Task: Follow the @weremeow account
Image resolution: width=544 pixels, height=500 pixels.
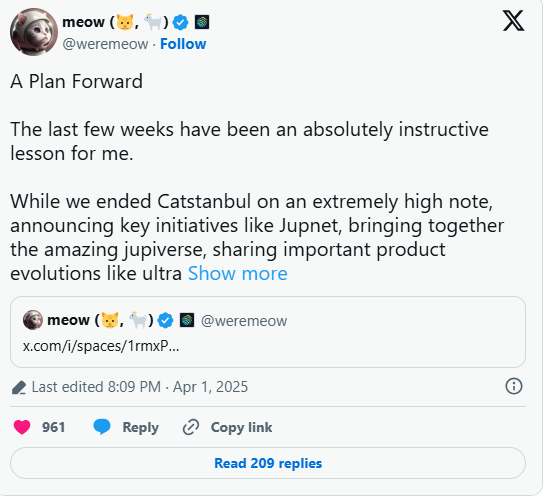Action: 183,44
